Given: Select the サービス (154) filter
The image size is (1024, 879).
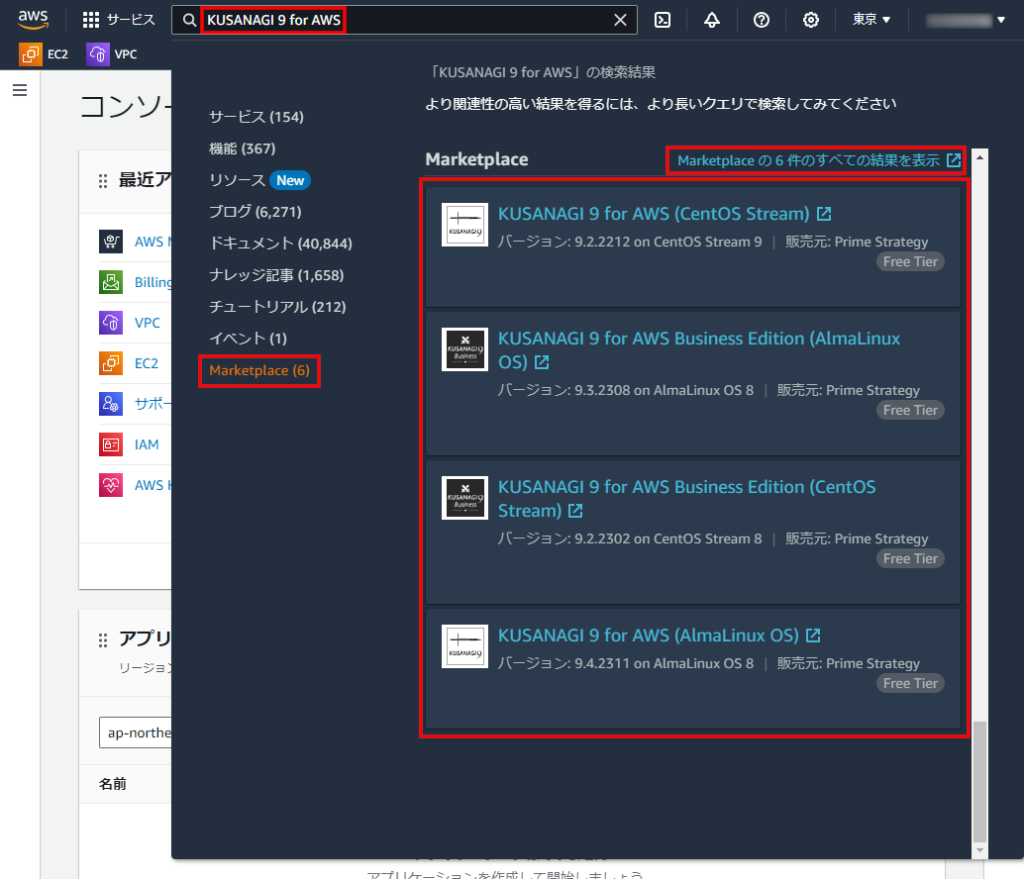Looking at the screenshot, I should click(256, 117).
